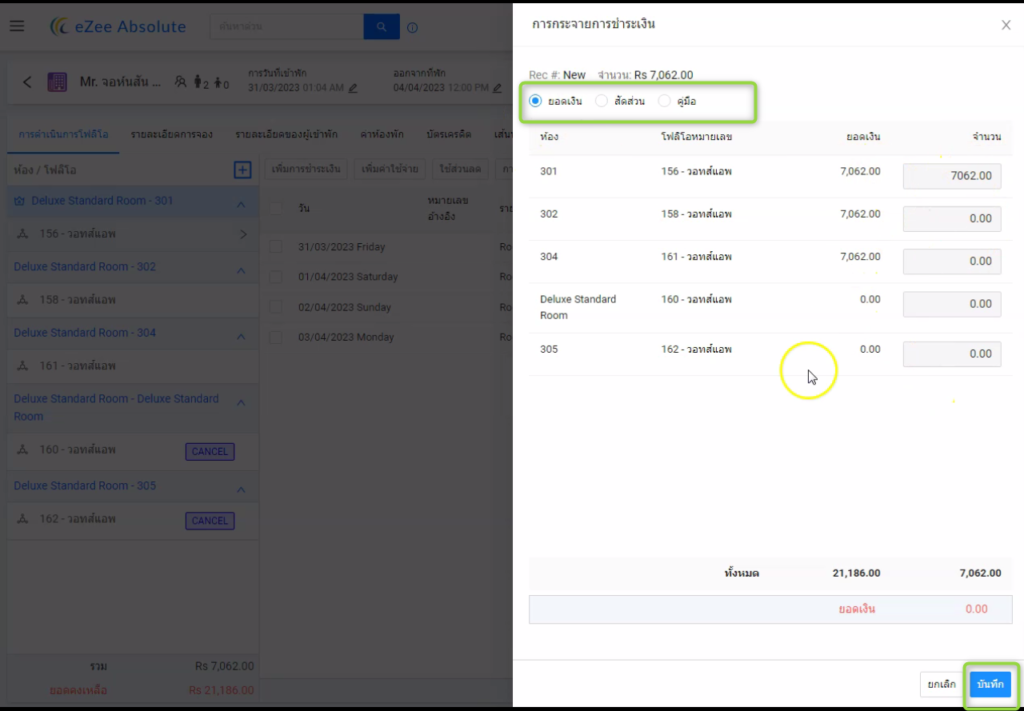This screenshot has height=711, width=1024.
Task: Click the plus icon to add folio
Action: pyautogui.click(x=242, y=170)
